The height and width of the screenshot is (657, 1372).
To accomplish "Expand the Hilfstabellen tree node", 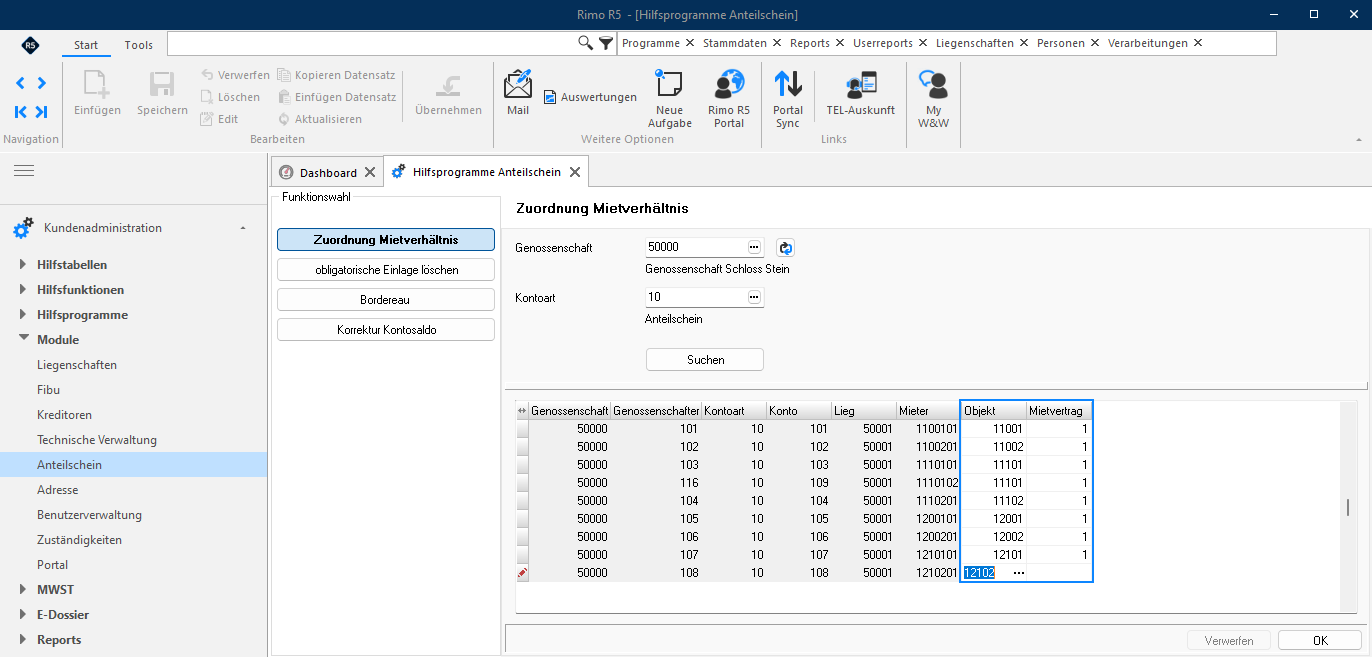I will click(23, 265).
